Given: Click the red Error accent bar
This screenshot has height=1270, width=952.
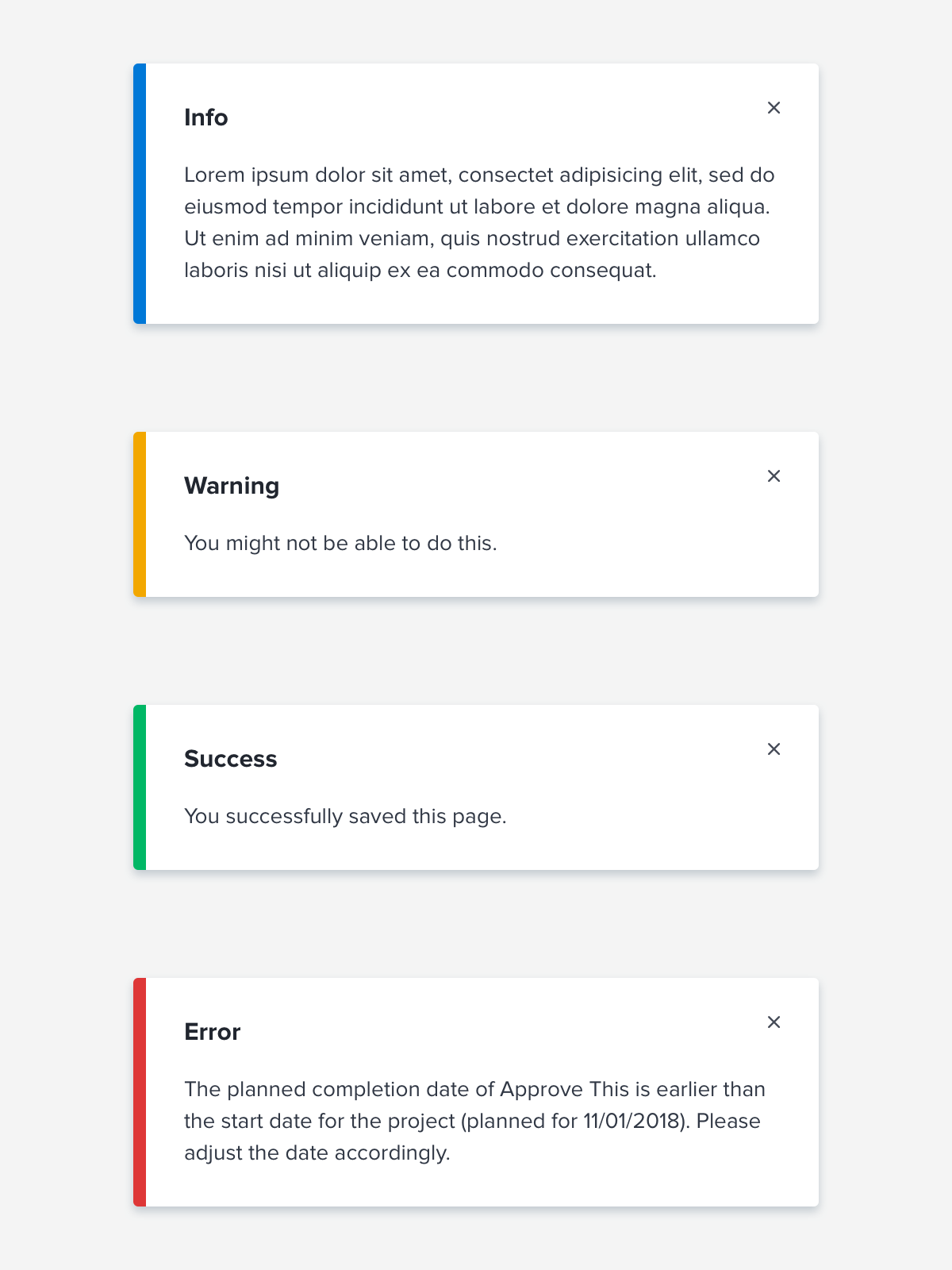Looking at the screenshot, I should pos(140,1092).
